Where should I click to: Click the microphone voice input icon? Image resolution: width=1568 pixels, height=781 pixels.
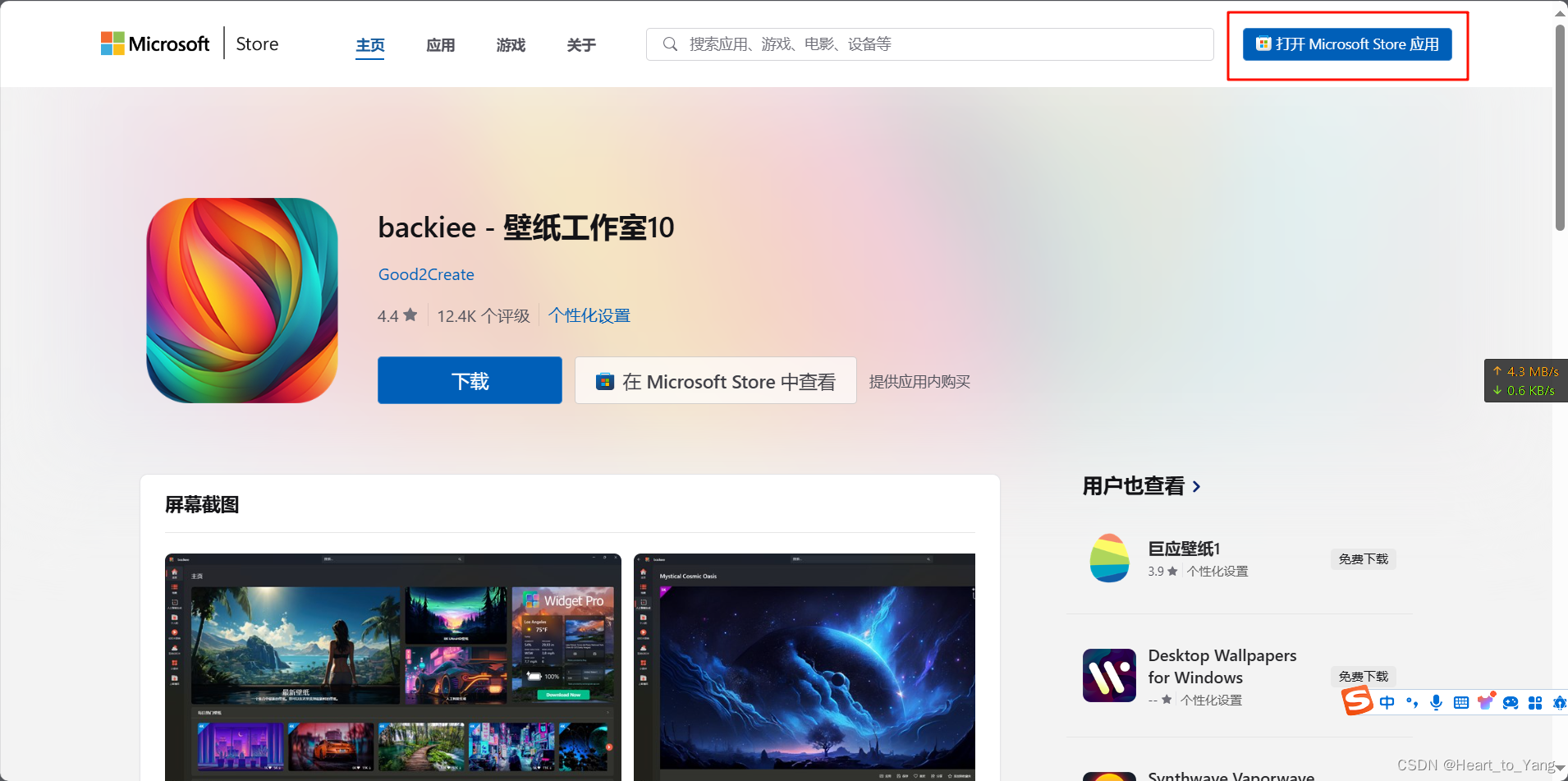1436,703
